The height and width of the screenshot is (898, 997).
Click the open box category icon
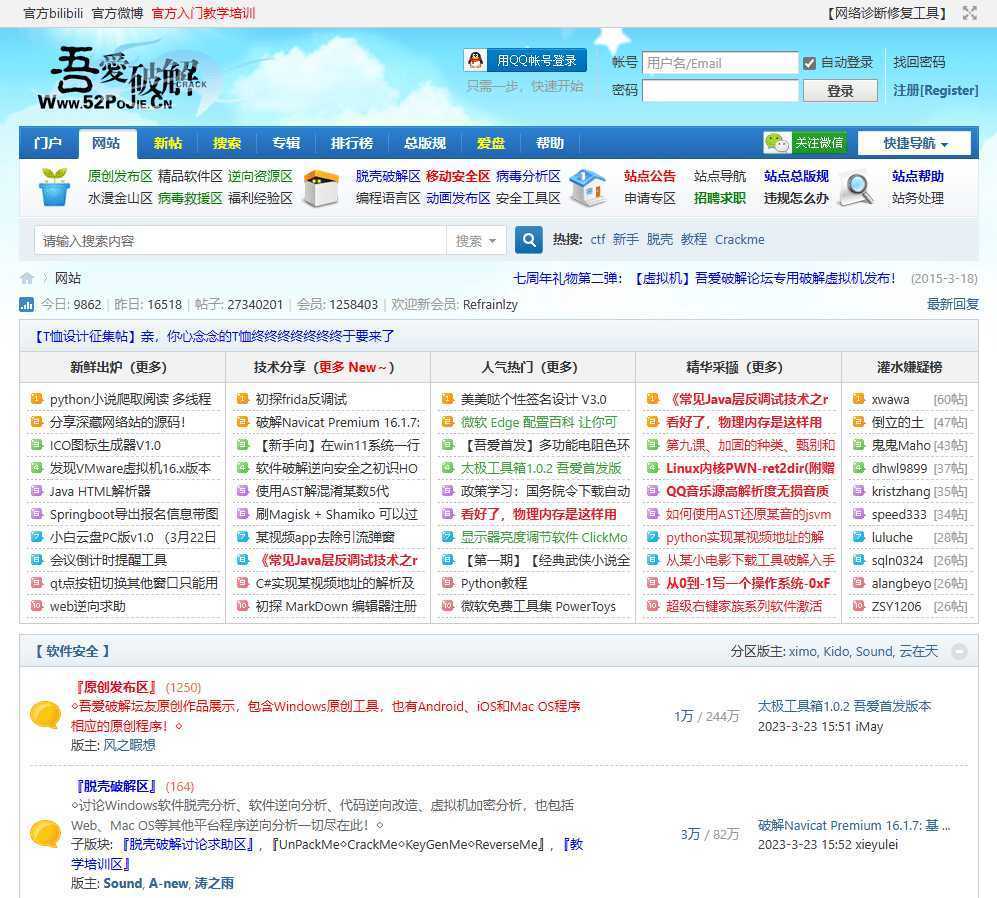click(321, 188)
